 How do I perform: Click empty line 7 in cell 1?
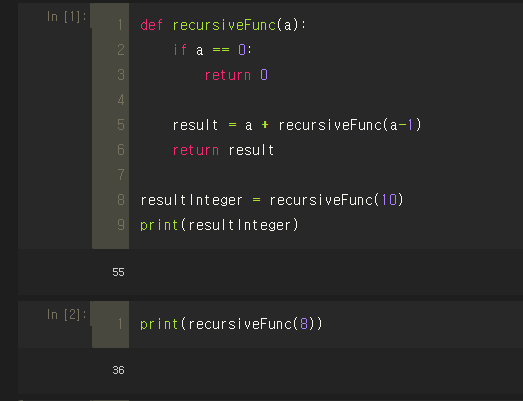pyautogui.click(x=326, y=175)
